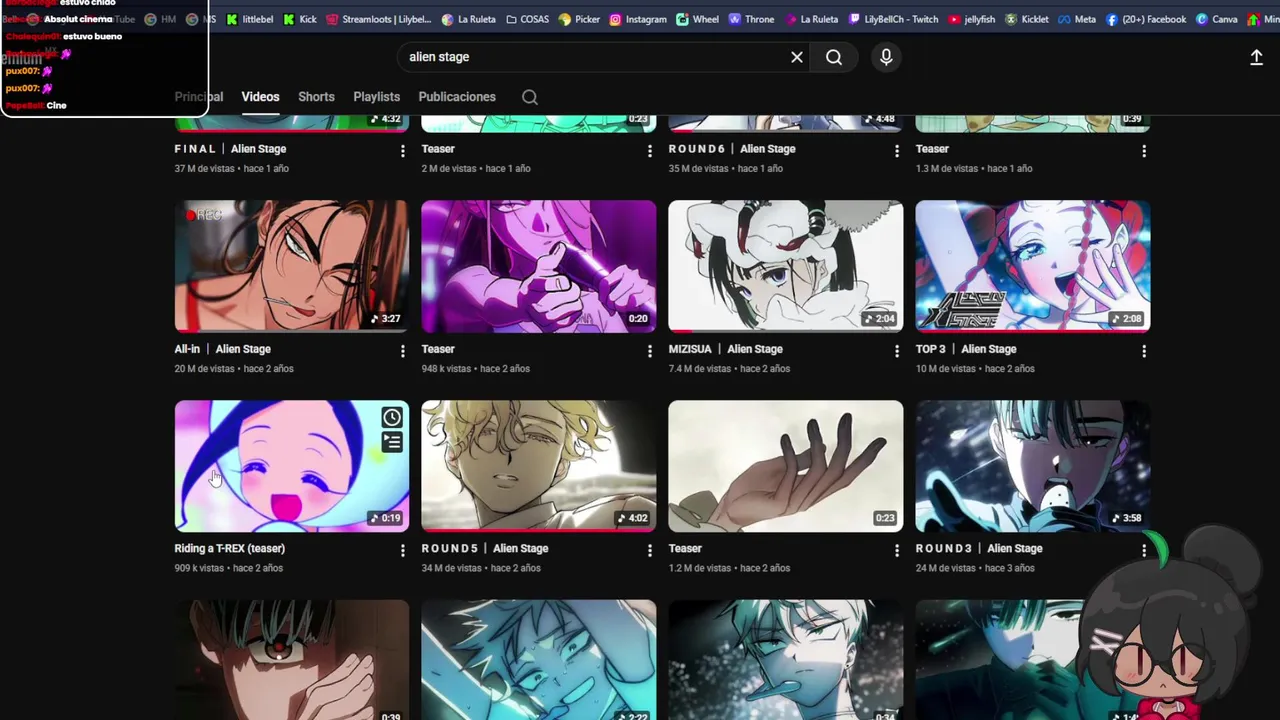Screen dimensions: 1280x720
Task: Open options menu for ROUND3 Alien Stage
Action: pyautogui.click(x=1144, y=550)
